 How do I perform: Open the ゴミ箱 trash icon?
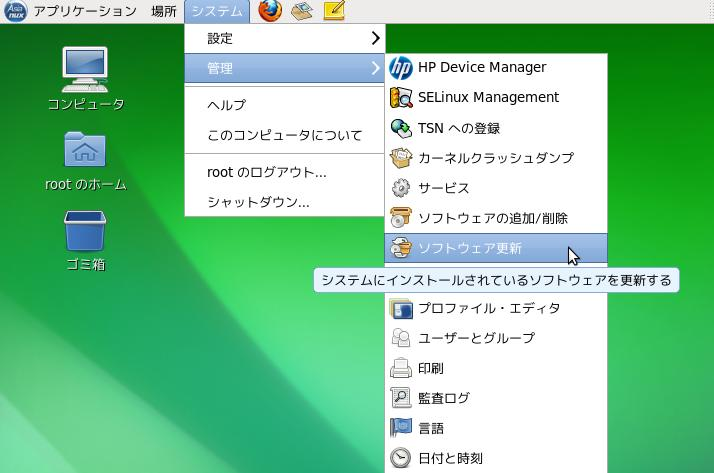85,232
